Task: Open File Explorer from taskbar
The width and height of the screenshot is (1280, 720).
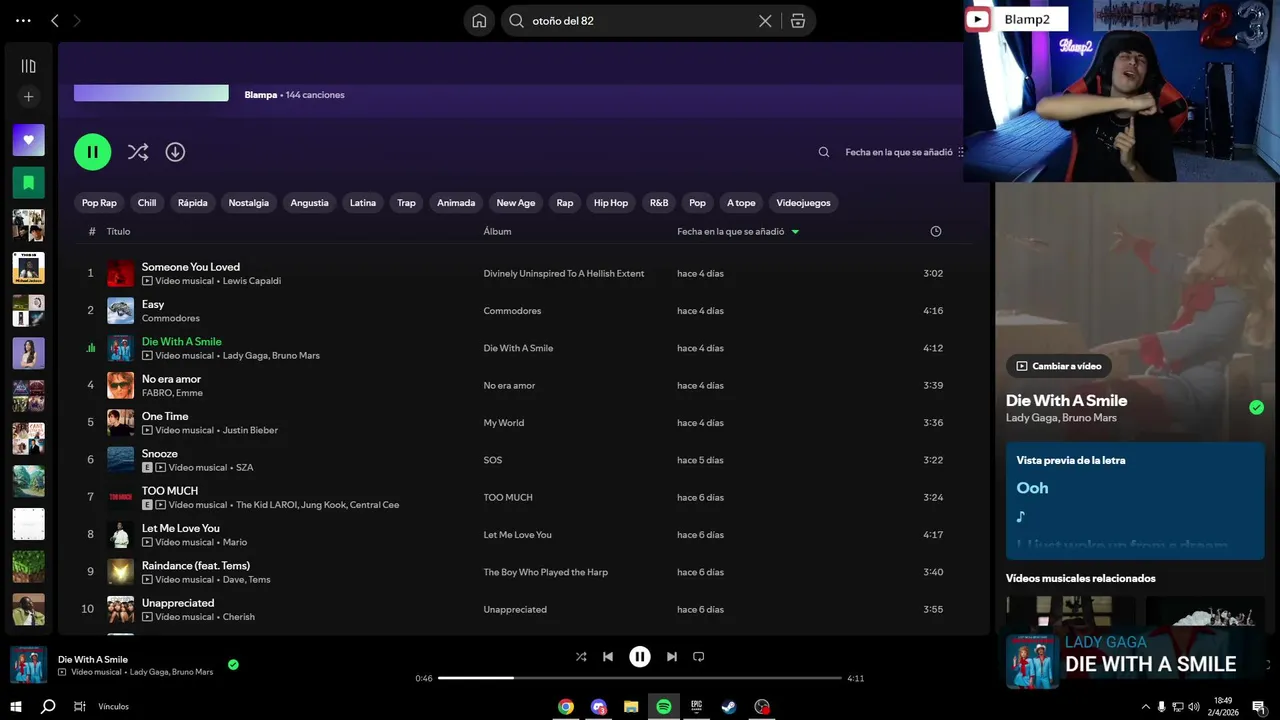Action: click(x=631, y=706)
